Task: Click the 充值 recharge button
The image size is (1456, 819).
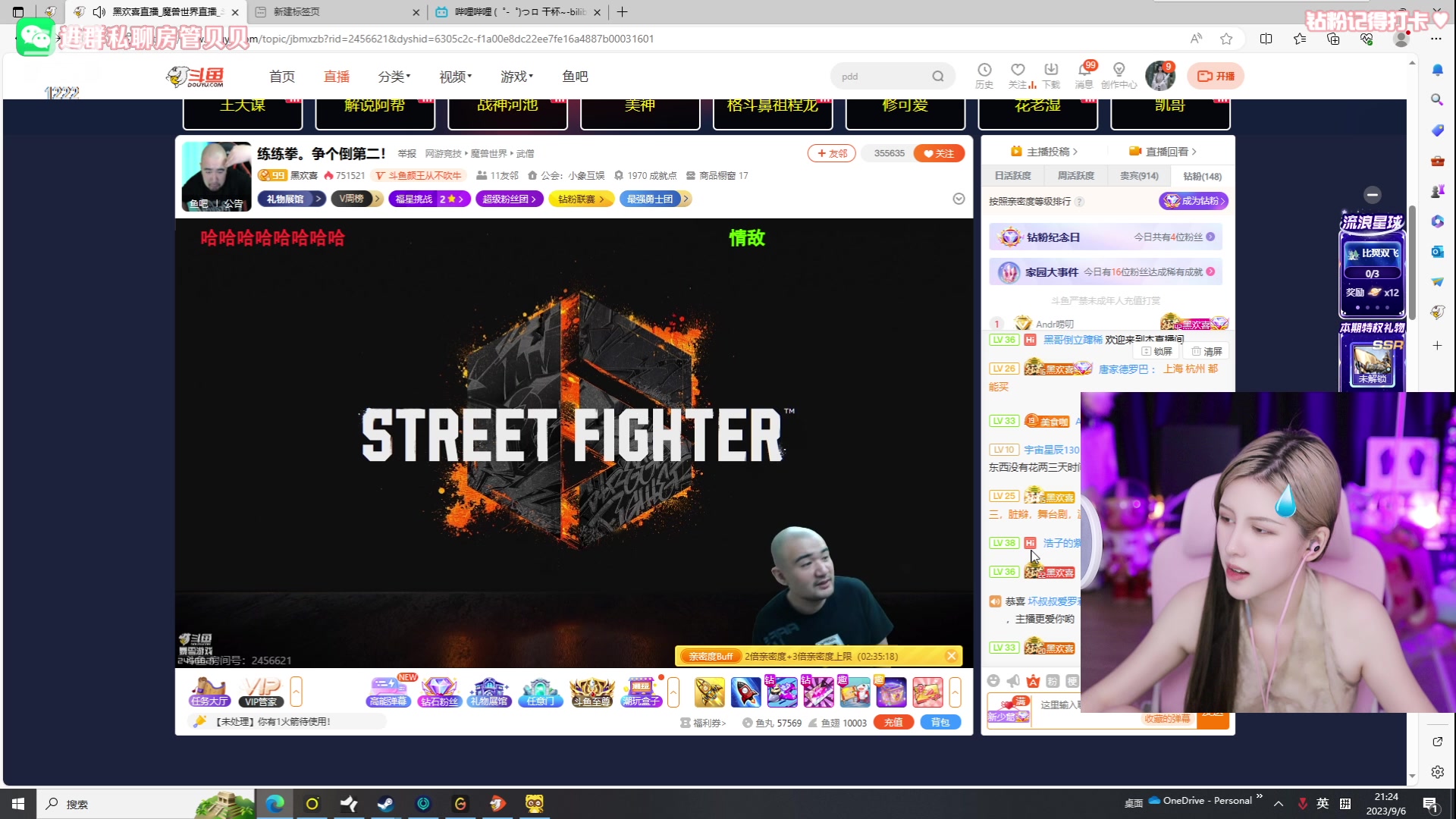Action: [893, 723]
